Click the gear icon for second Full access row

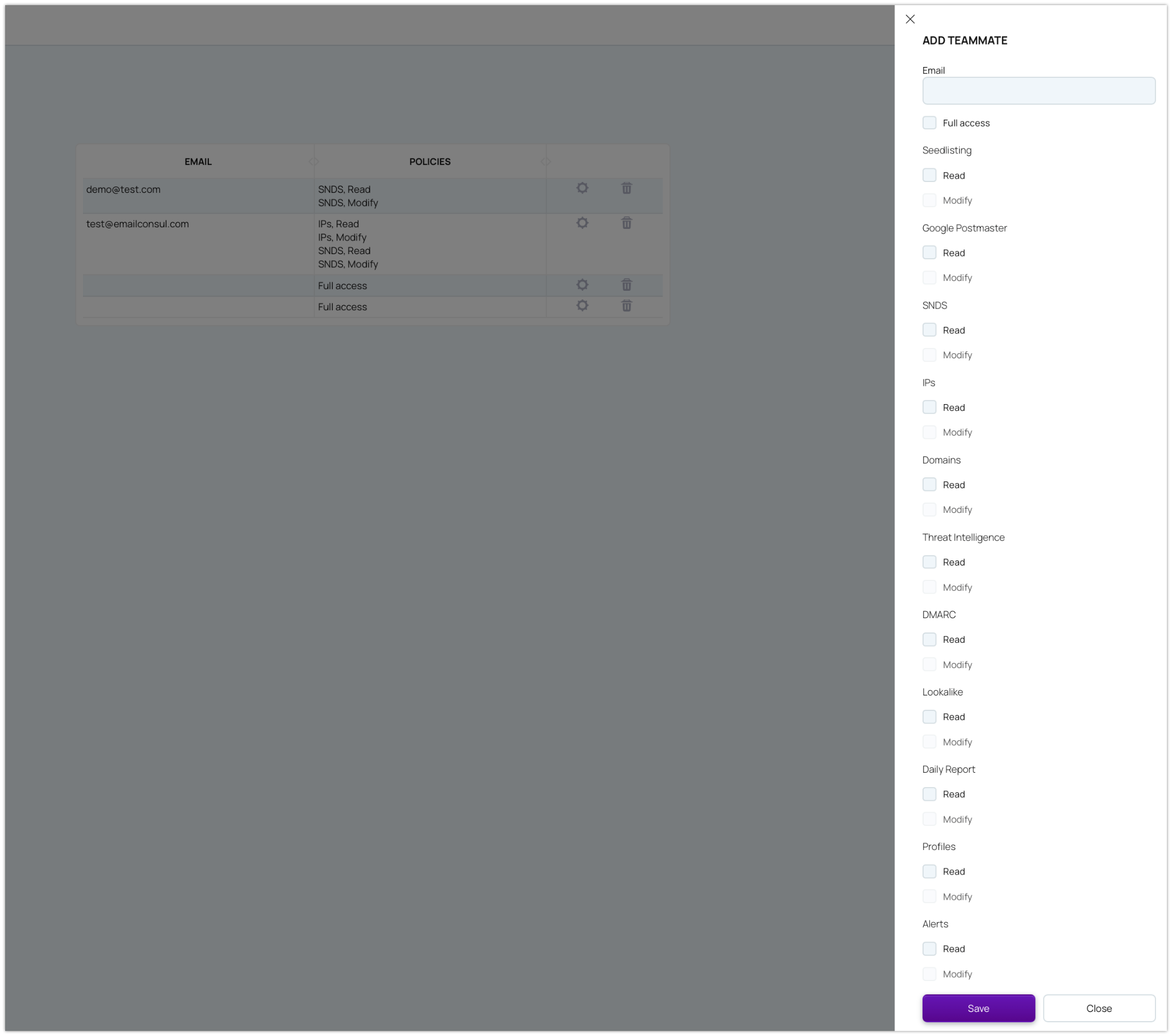pos(582,306)
